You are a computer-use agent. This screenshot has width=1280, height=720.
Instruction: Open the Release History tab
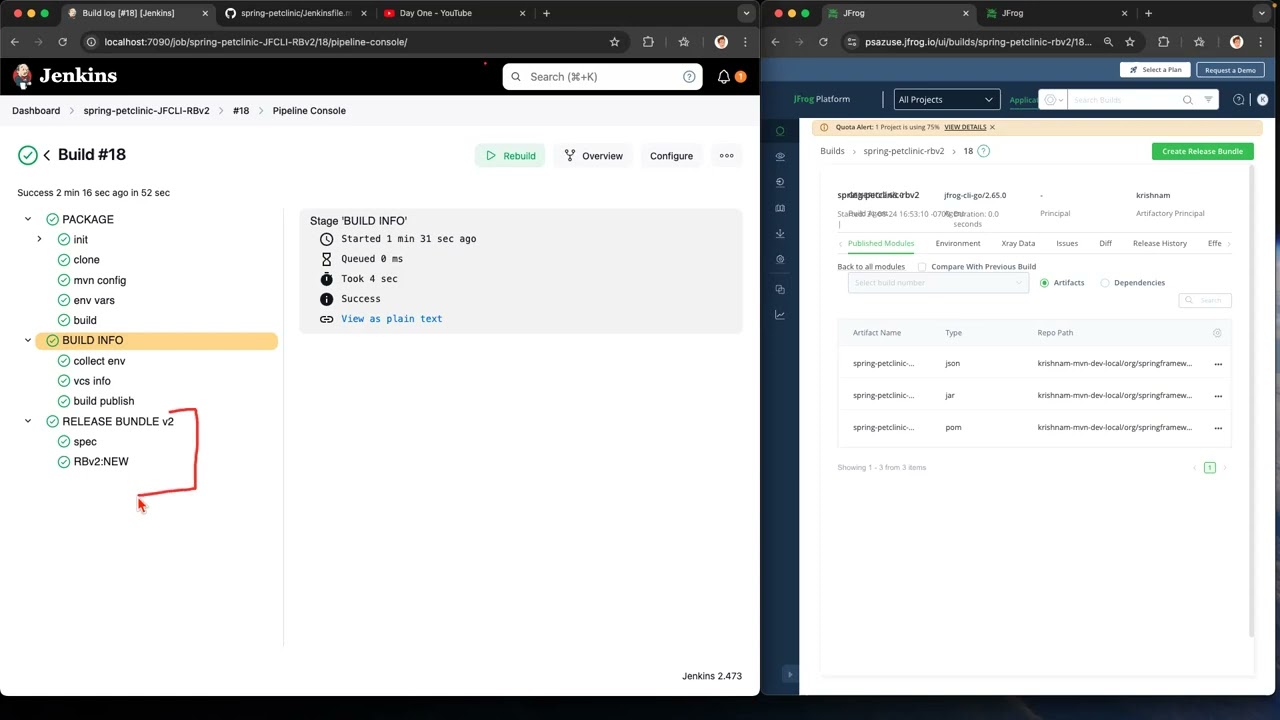(x=1160, y=244)
